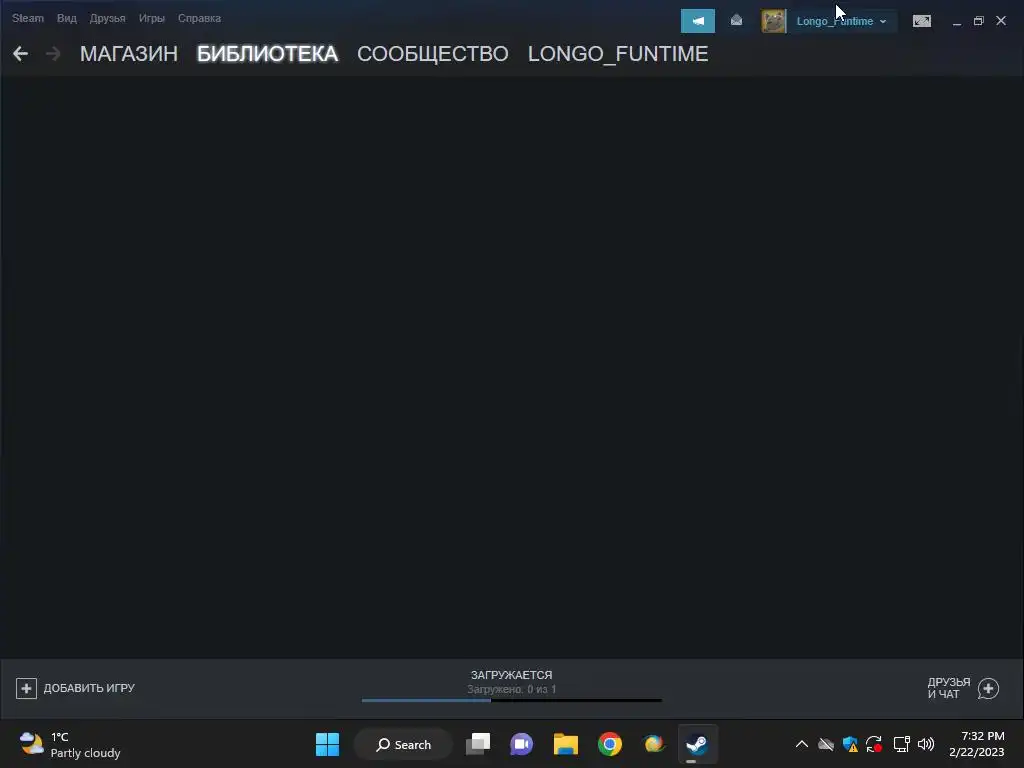Go forward with the right arrow
Image resolution: width=1024 pixels, height=768 pixels.
tap(53, 54)
